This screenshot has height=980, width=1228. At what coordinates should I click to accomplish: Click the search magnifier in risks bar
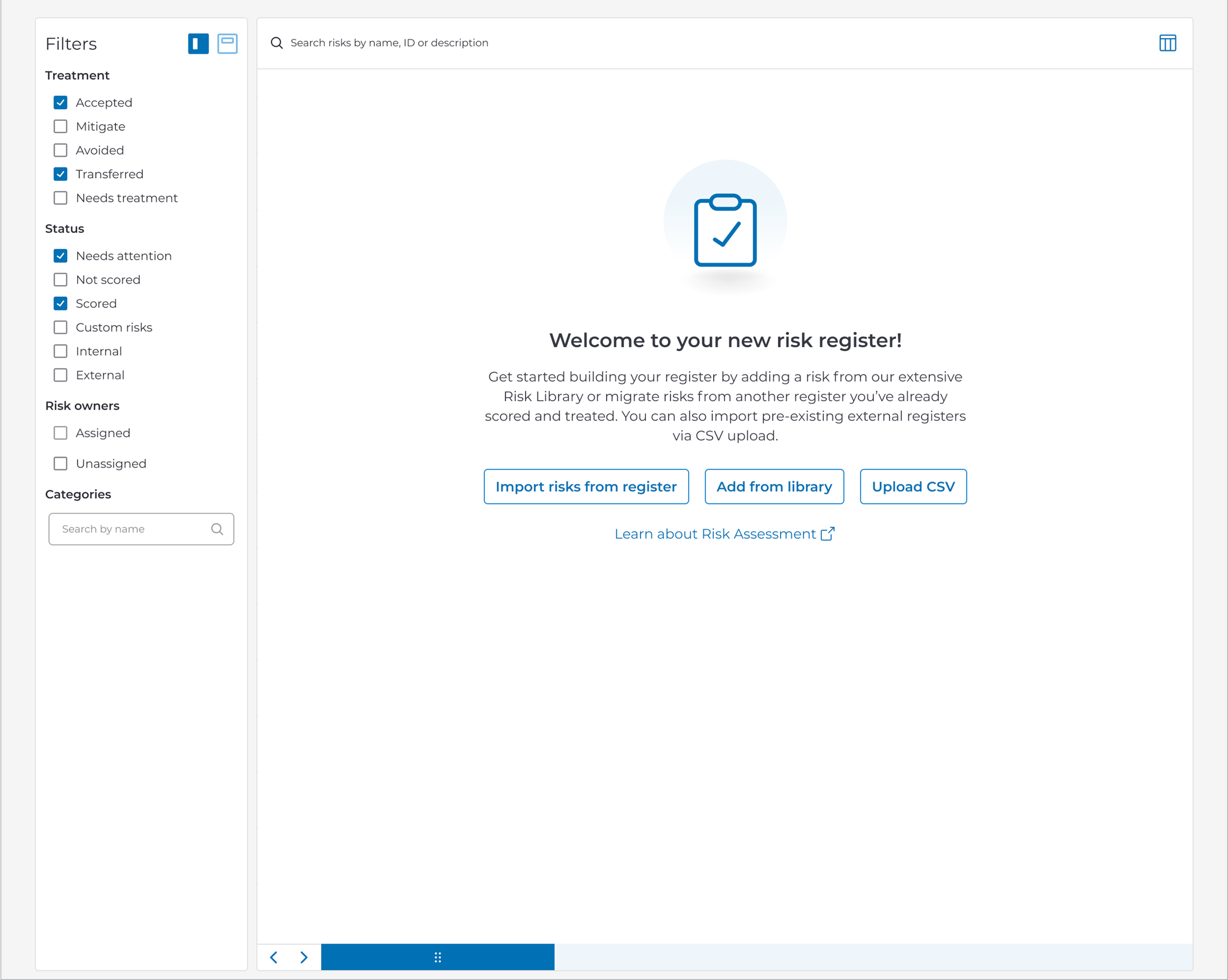(x=277, y=43)
